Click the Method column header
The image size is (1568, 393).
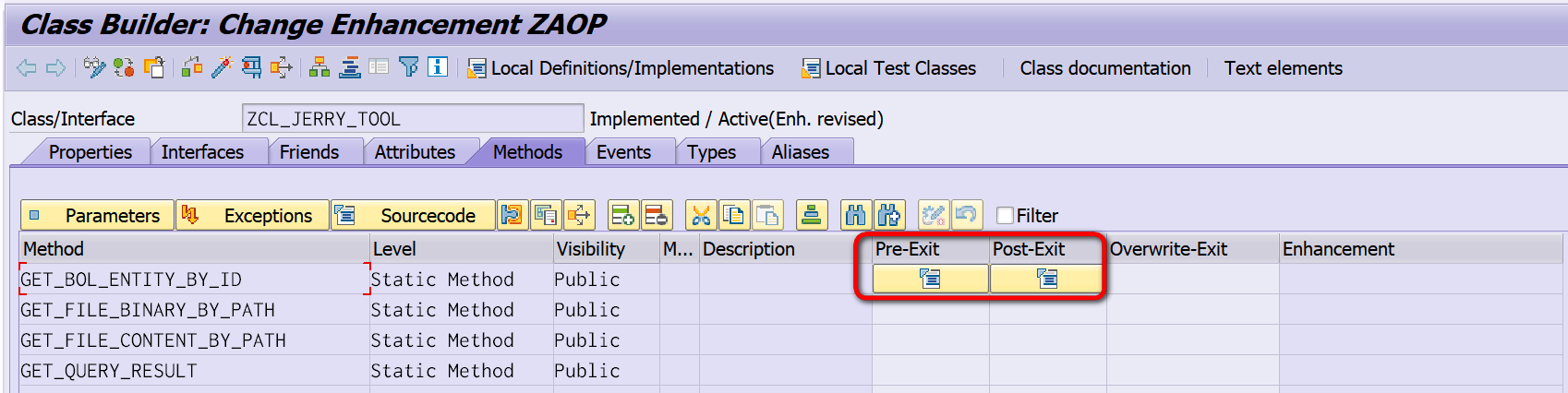point(194,249)
